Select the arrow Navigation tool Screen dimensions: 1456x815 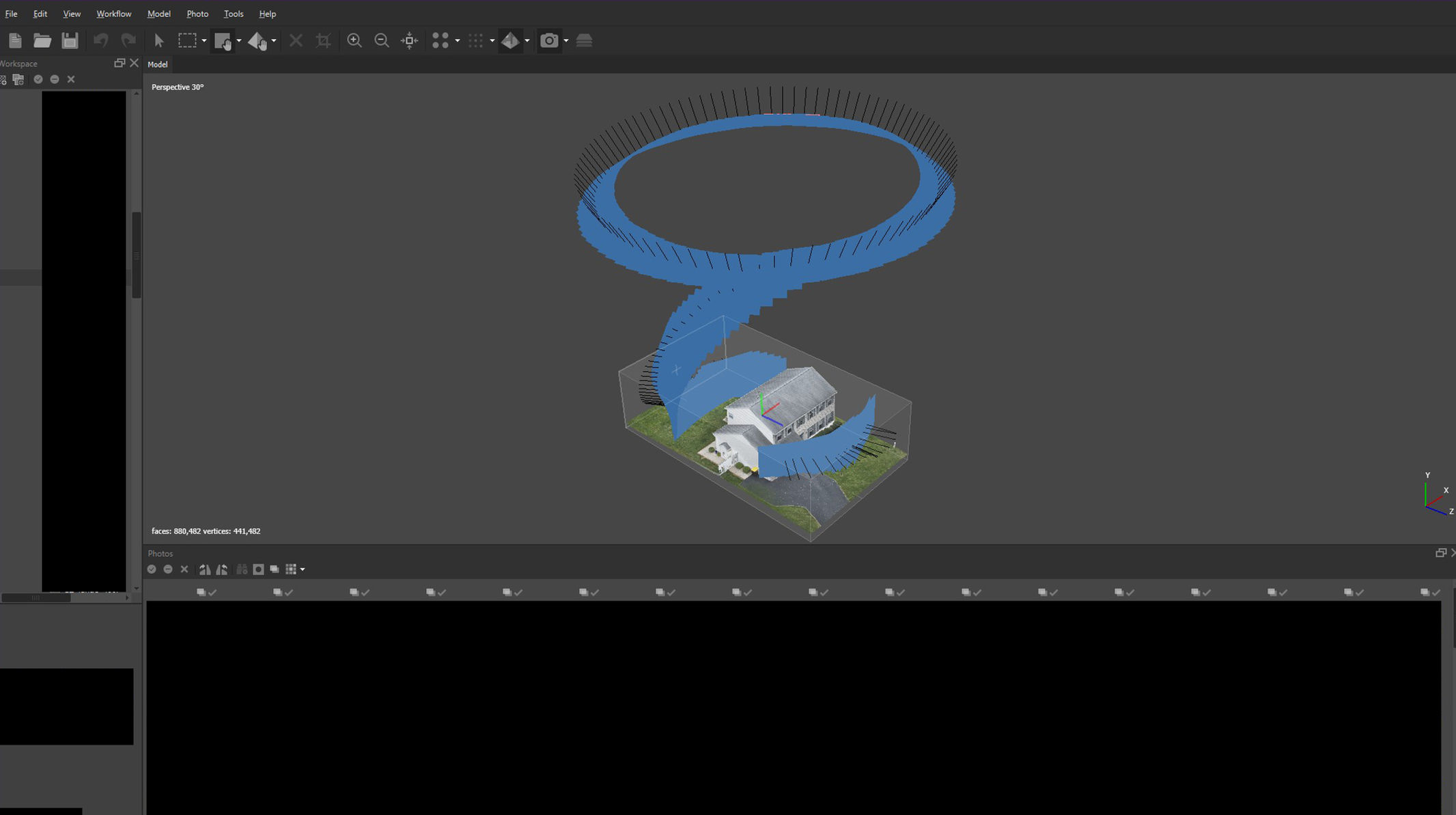click(159, 41)
